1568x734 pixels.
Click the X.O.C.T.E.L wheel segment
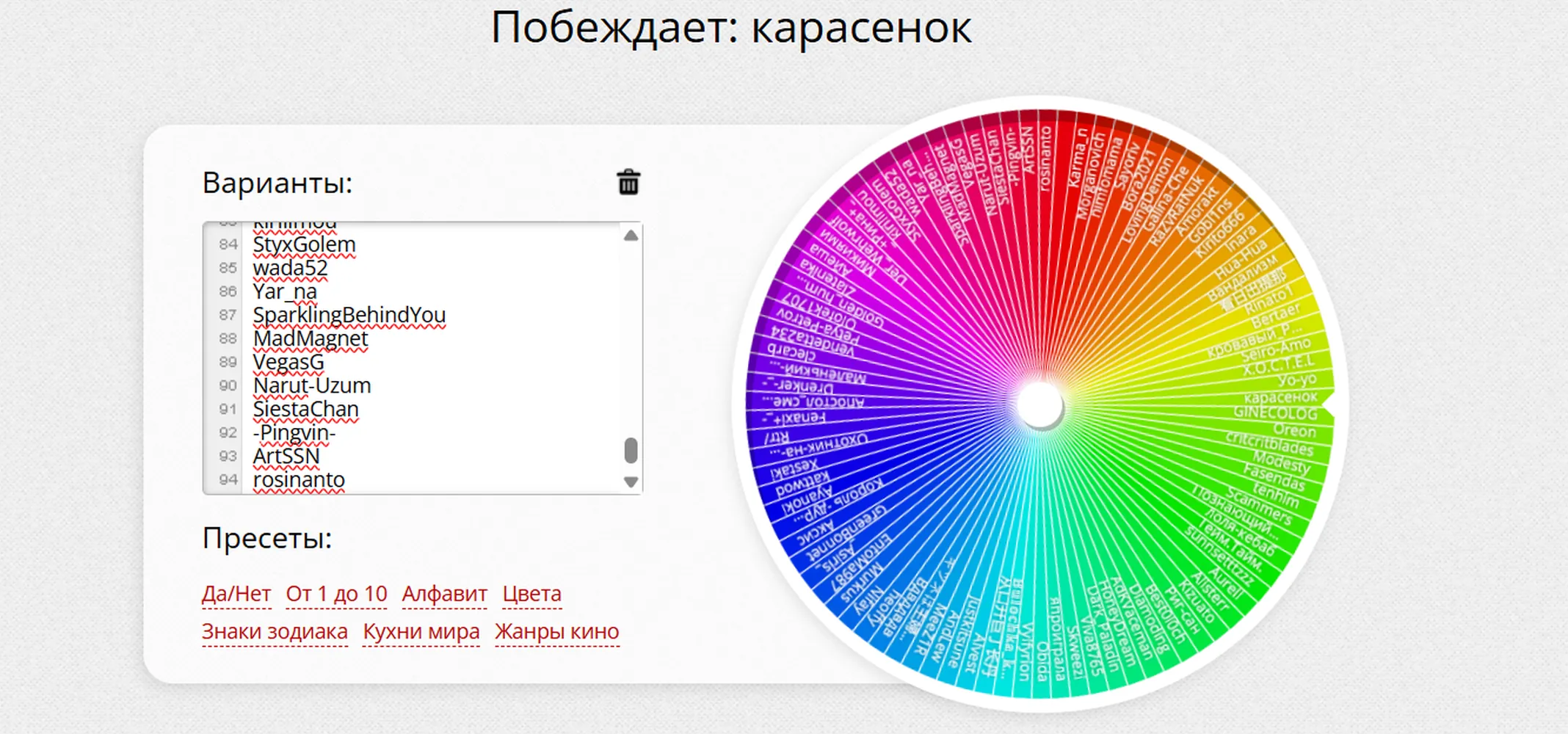click(1277, 364)
